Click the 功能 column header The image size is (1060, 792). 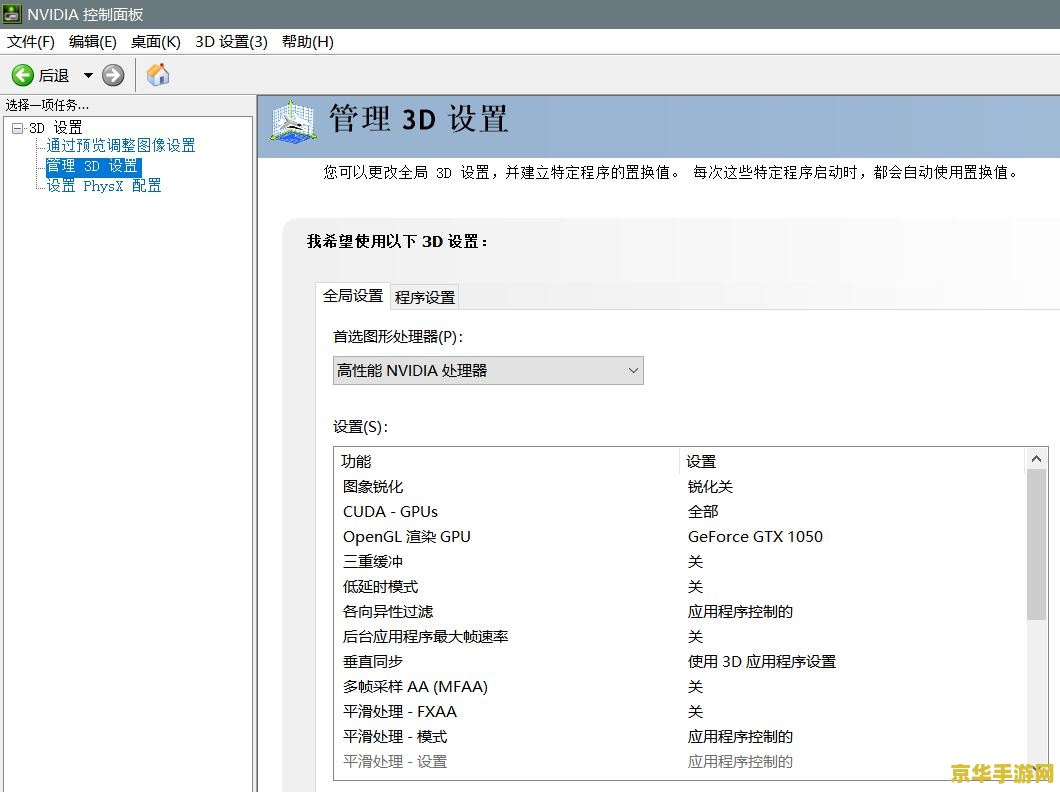click(507, 462)
